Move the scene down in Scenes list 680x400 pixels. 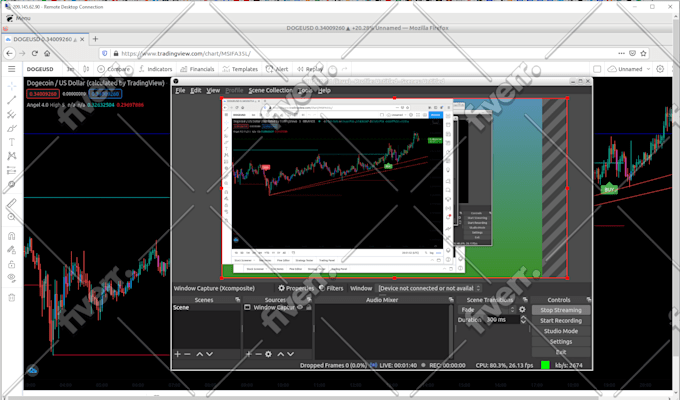coord(209,354)
